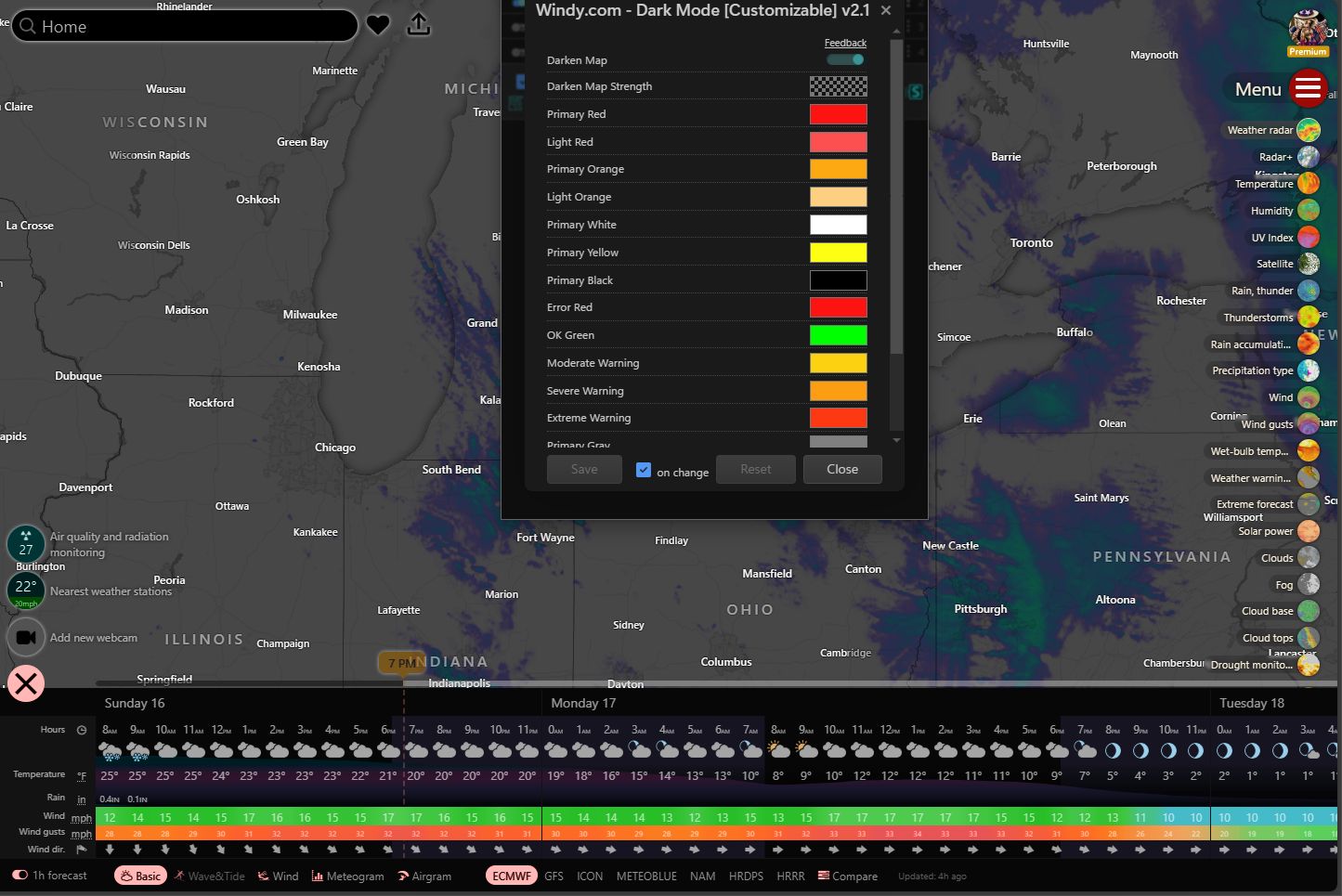Open the Meteogram tab

pos(347,876)
